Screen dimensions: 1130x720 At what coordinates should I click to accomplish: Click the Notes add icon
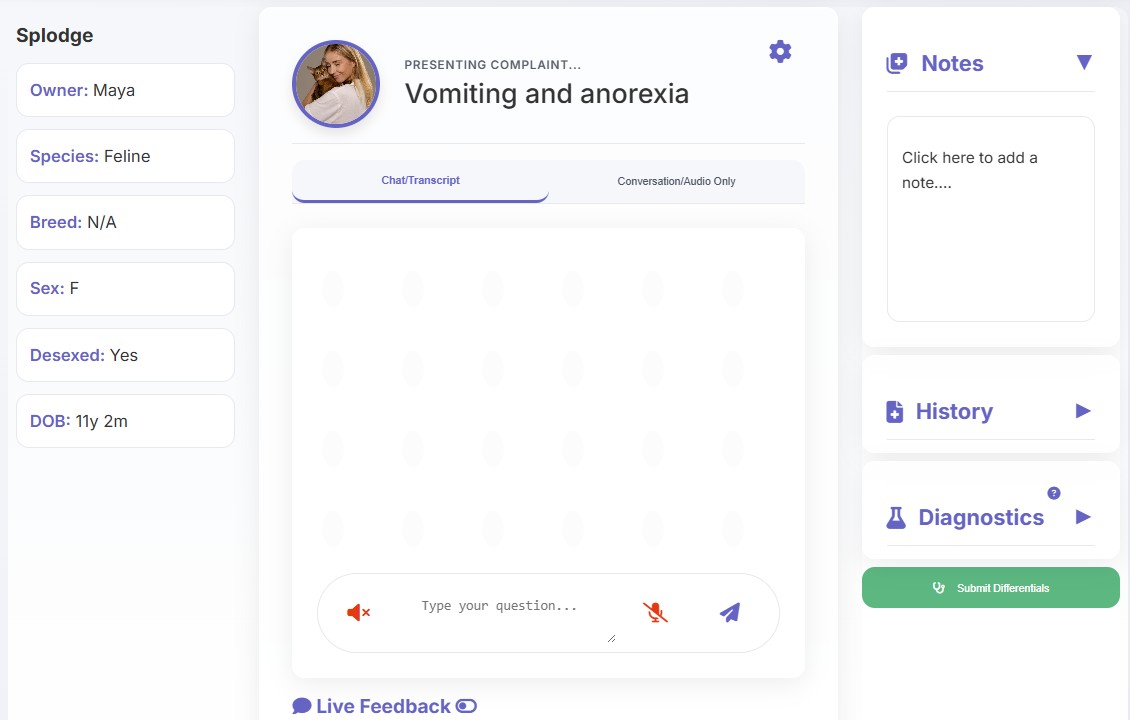(897, 64)
